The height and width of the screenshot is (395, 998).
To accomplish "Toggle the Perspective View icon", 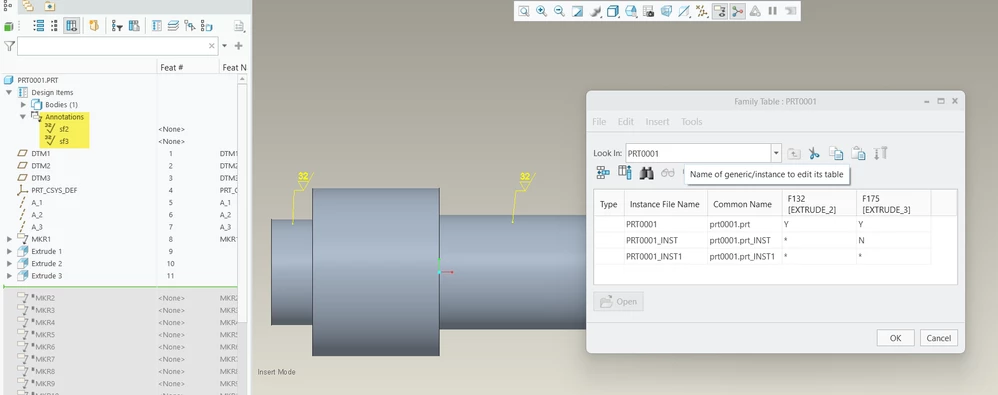I will click(666, 11).
